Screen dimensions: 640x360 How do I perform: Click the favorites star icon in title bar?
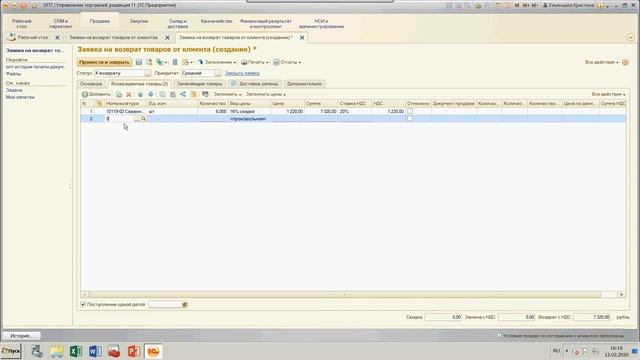pyautogui.click(x=478, y=5)
